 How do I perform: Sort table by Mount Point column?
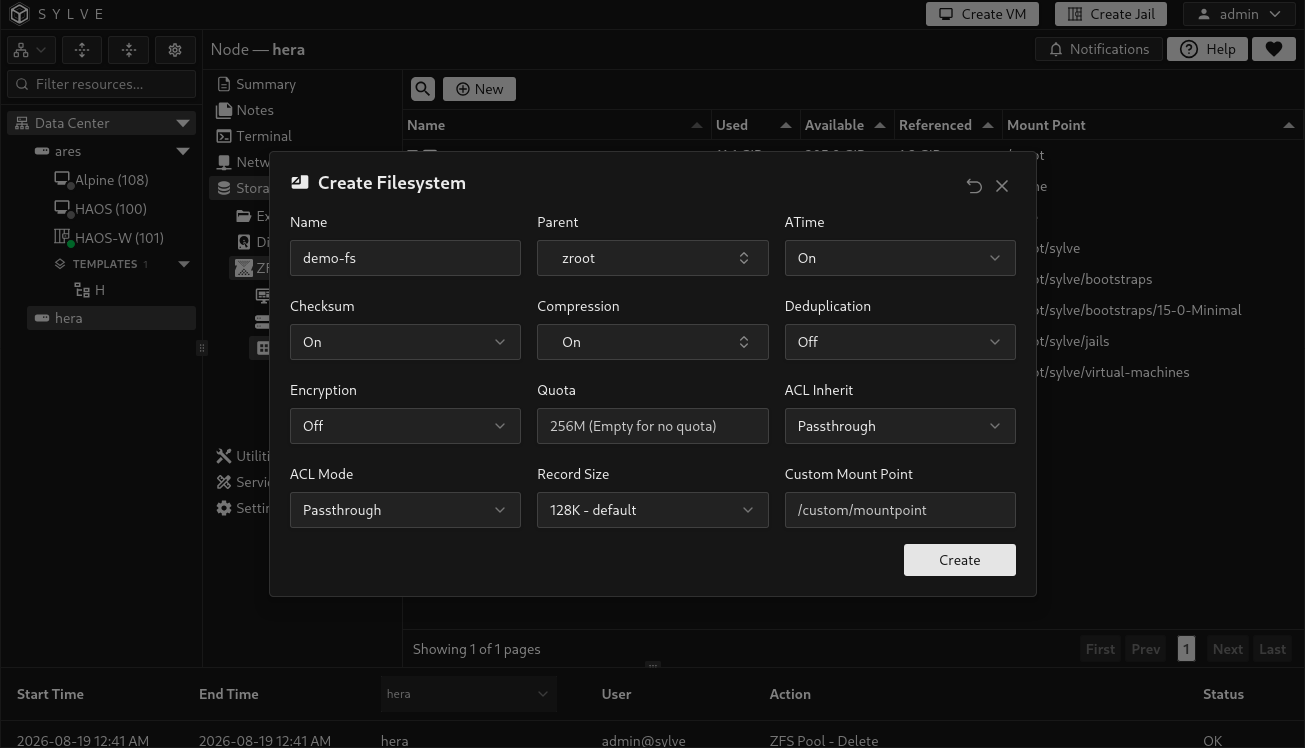pyautogui.click(x=1151, y=125)
